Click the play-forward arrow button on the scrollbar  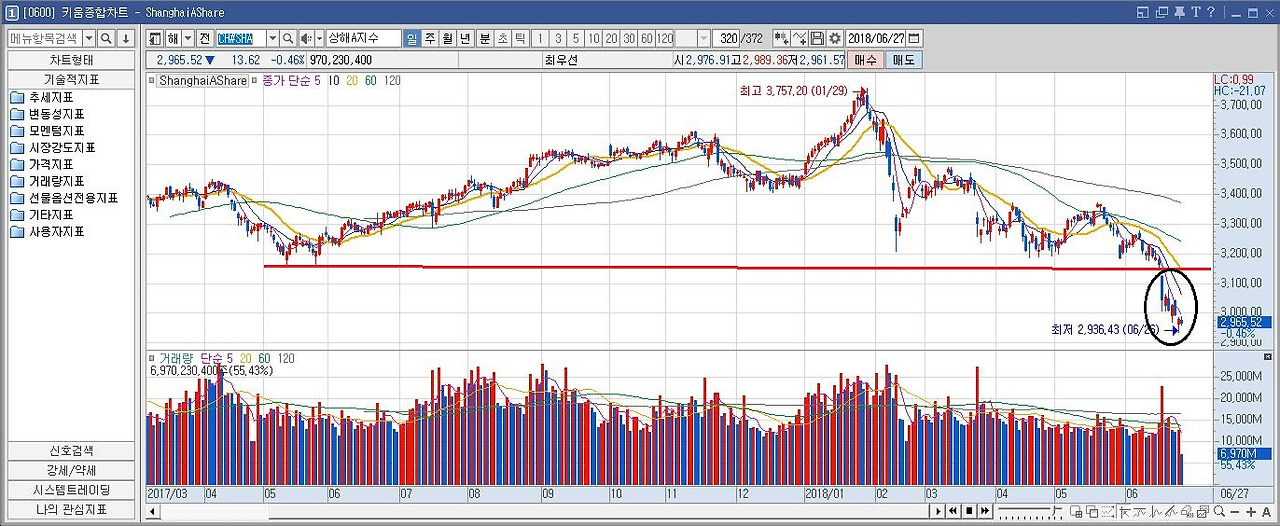coord(938,511)
